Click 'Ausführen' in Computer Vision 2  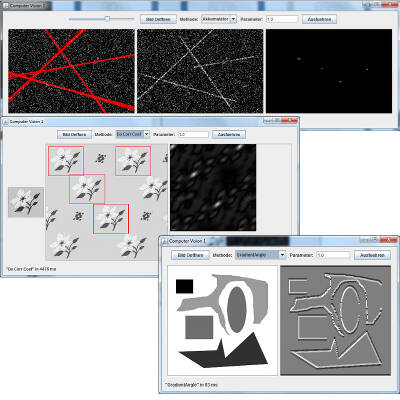[x=229, y=135]
